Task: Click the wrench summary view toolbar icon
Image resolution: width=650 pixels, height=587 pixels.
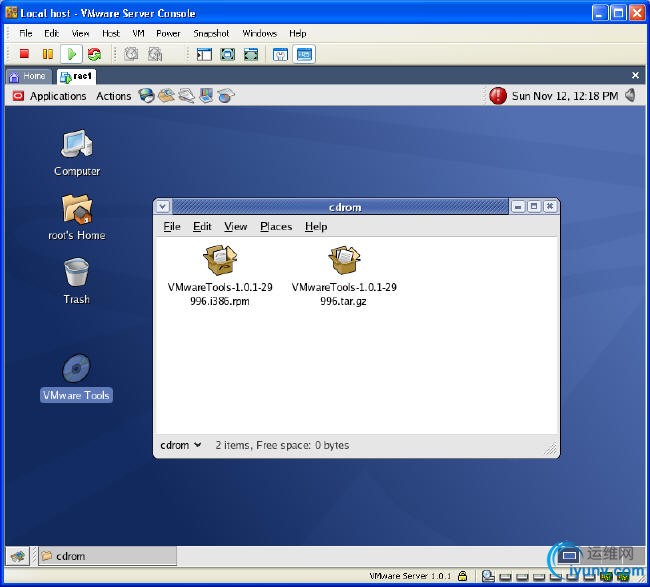Action: 280,54
